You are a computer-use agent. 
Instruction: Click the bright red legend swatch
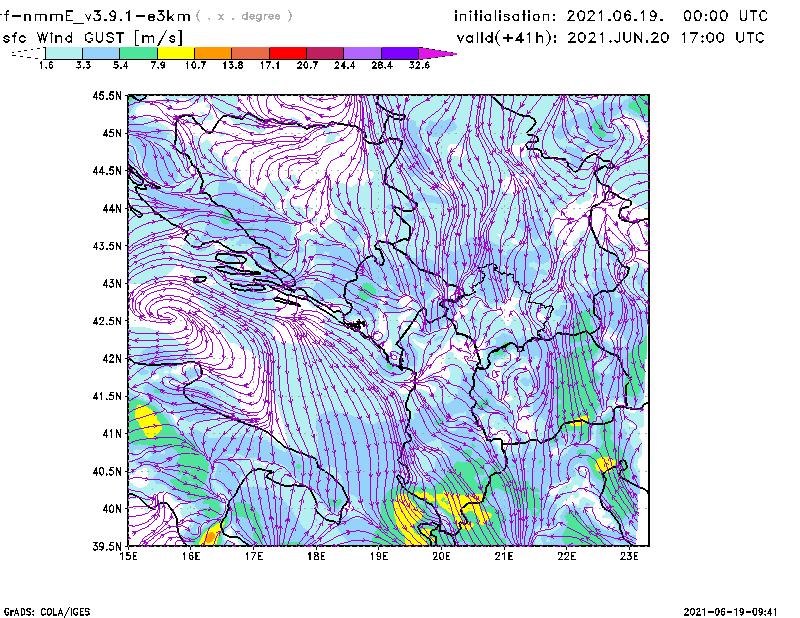288,53
